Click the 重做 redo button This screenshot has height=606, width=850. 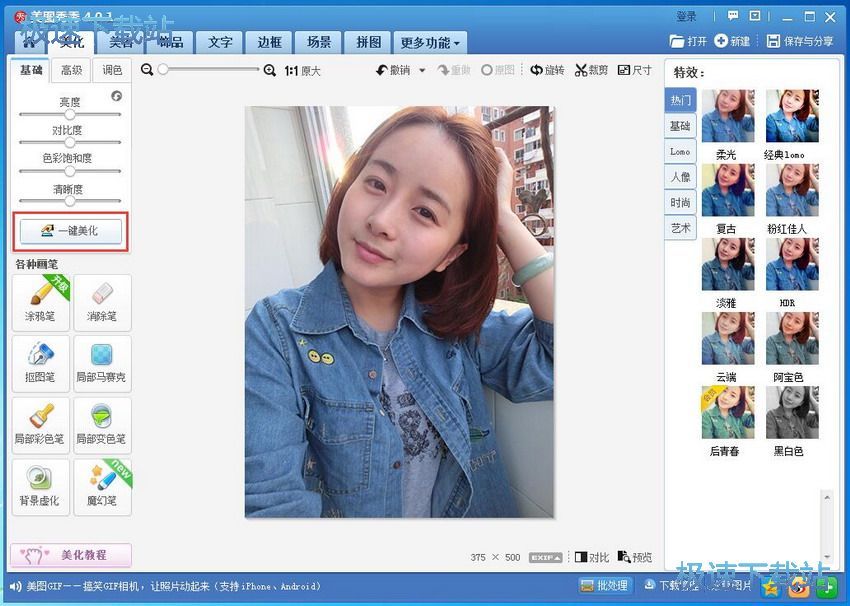(454, 70)
